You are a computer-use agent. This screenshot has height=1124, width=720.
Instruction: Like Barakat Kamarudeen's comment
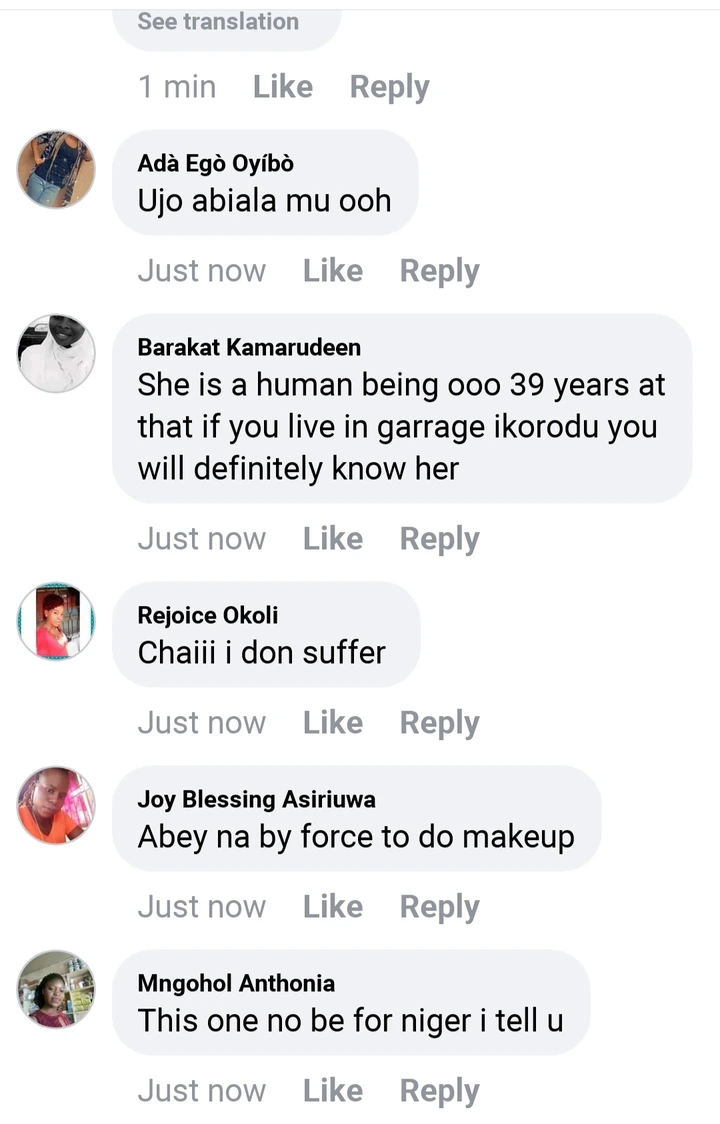(333, 539)
